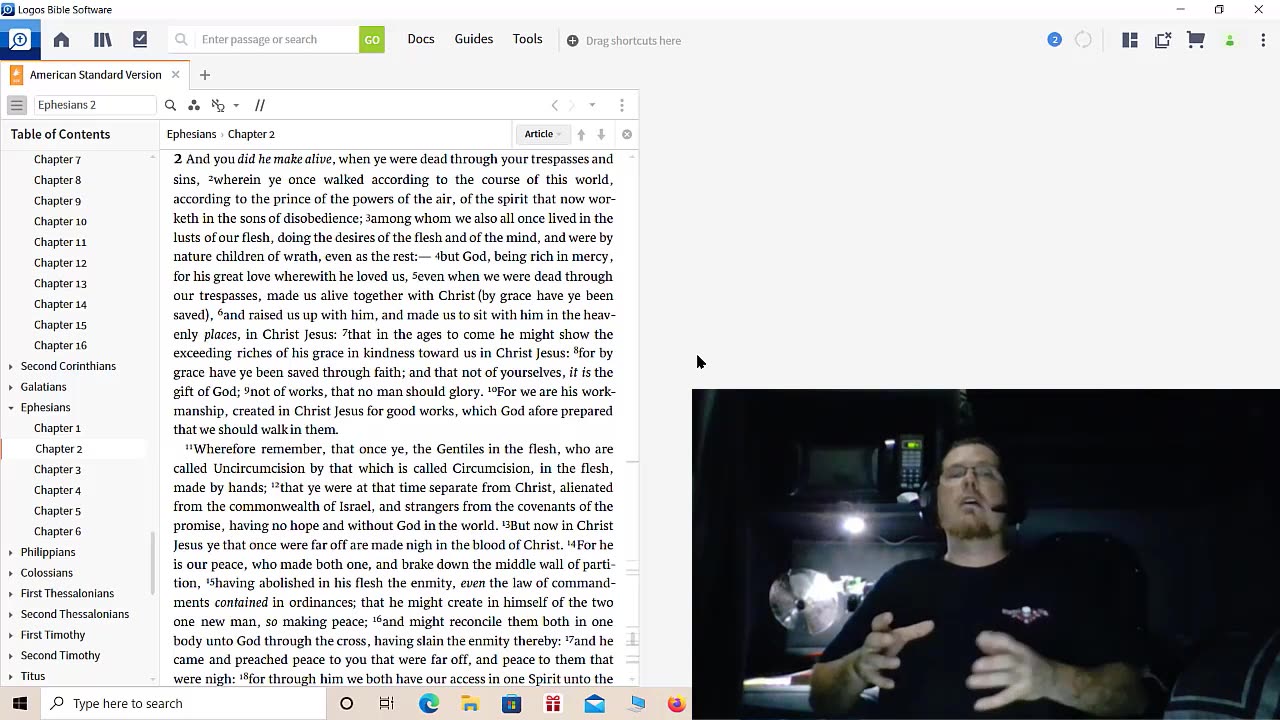Open the Mail app on the taskbar
Screen dimensions: 1280x720
pyautogui.click(x=594, y=703)
